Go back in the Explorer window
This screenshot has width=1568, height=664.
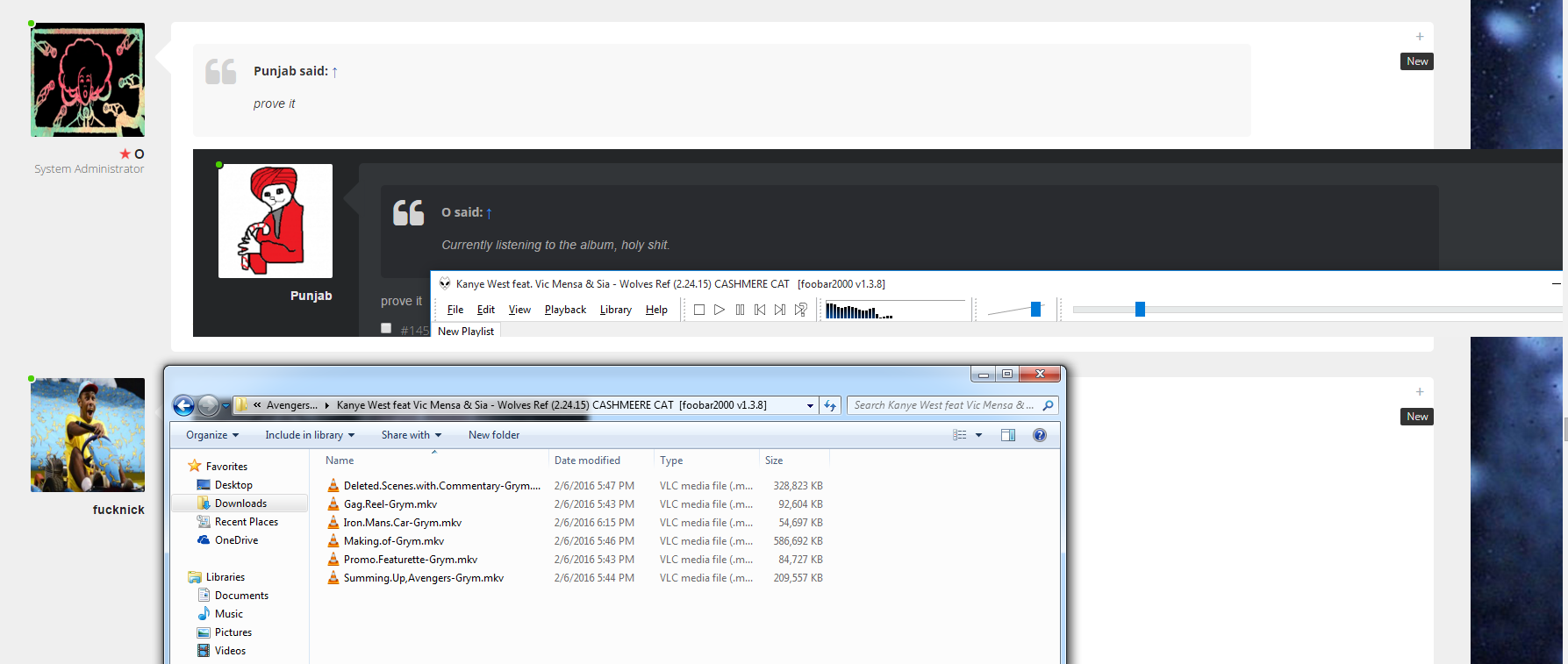(x=183, y=405)
